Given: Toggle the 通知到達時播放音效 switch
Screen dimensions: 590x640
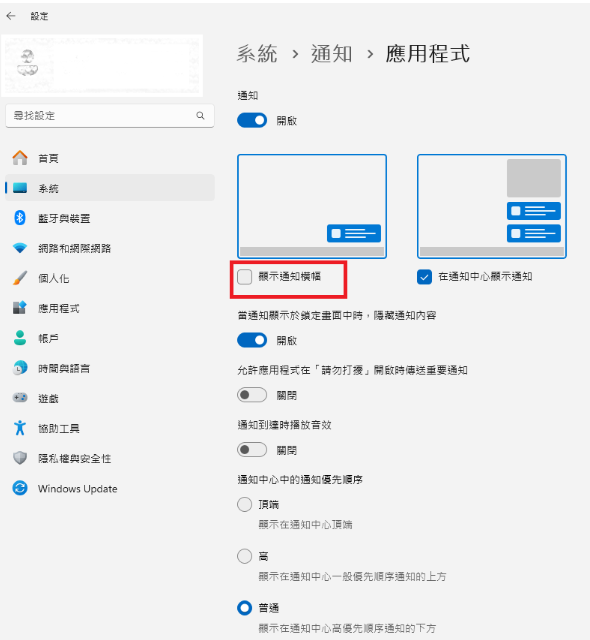Looking at the screenshot, I should click(x=252, y=450).
